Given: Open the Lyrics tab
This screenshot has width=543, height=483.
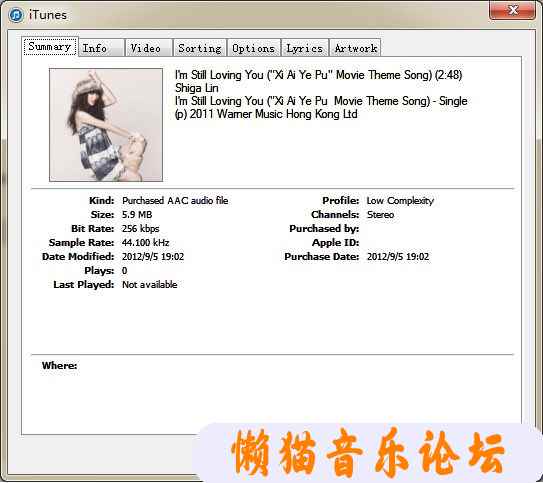Looking at the screenshot, I should [305, 48].
